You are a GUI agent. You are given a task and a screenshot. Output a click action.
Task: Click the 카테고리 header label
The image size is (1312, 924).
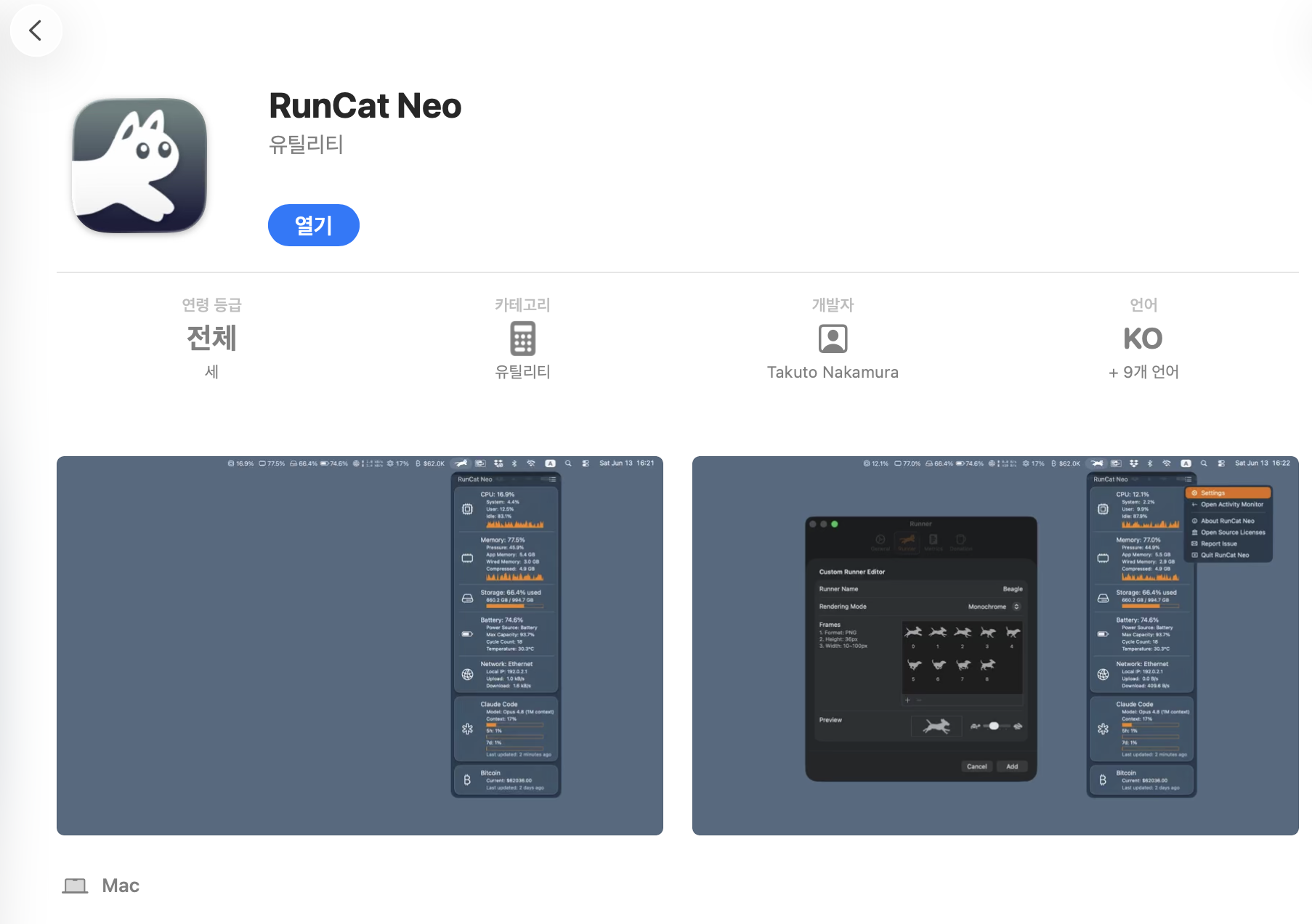[522, 305]
